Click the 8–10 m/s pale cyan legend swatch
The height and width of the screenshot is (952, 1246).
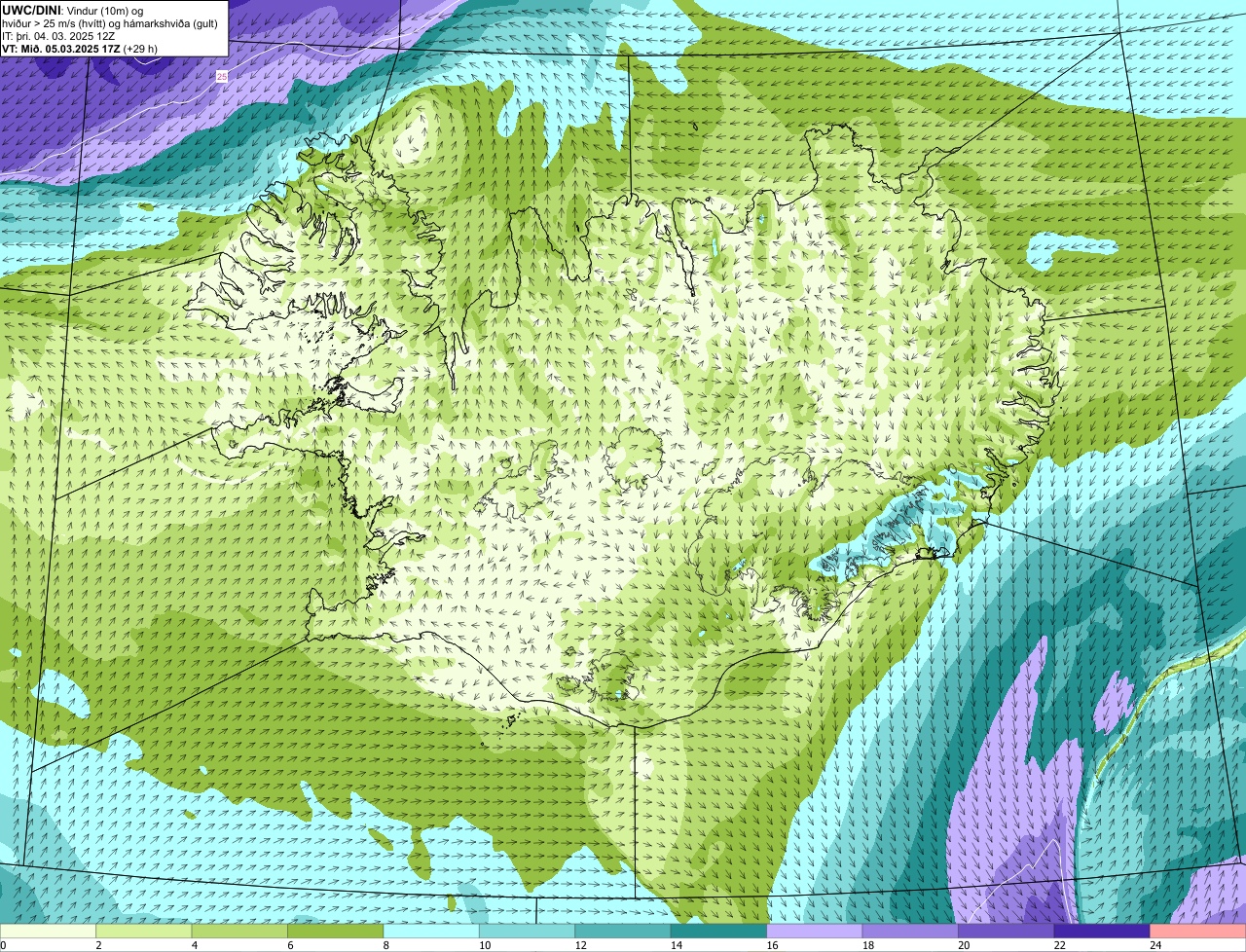coord(431,932)
